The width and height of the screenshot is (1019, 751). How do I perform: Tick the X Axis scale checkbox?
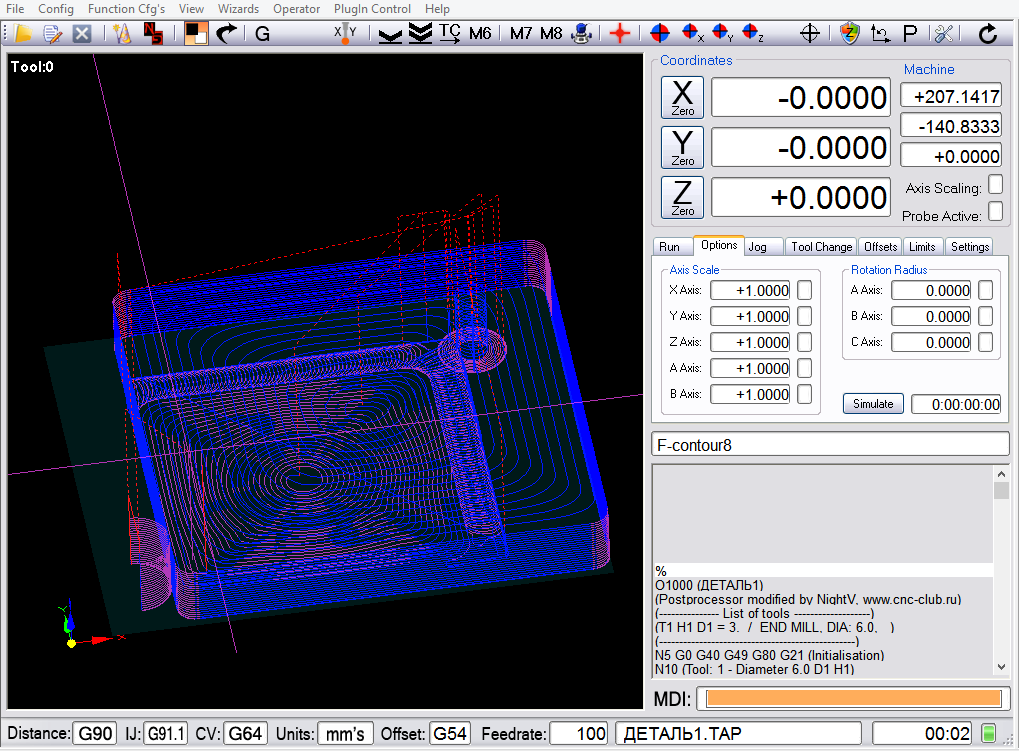804,290
